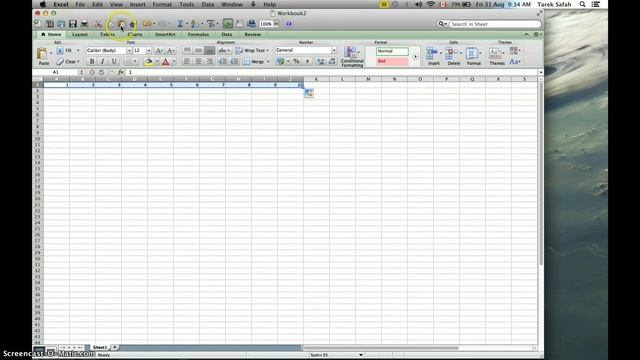The width and height of the screenshot is (640, 360).
Task: Increase font size with the large A icon
Action: 159,51
